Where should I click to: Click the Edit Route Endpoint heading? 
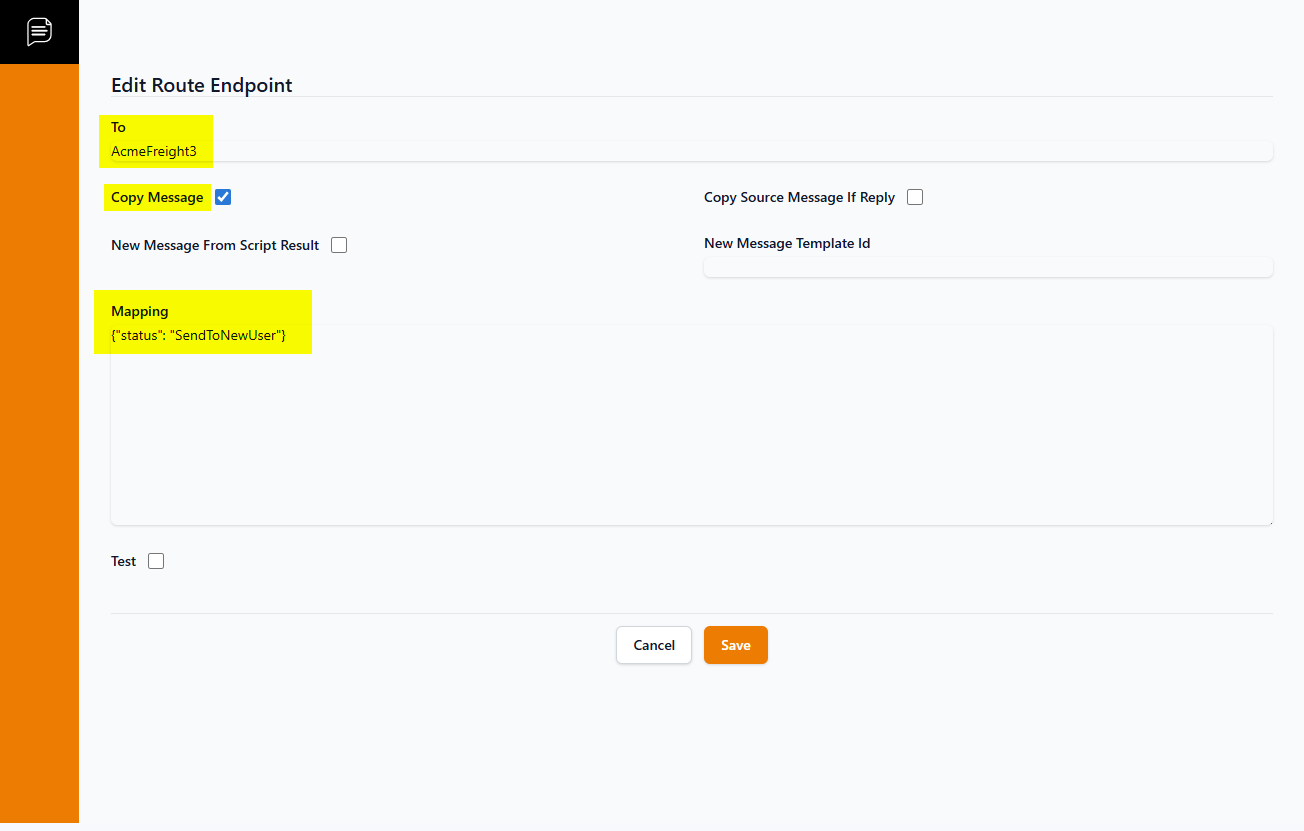(201, 85)
